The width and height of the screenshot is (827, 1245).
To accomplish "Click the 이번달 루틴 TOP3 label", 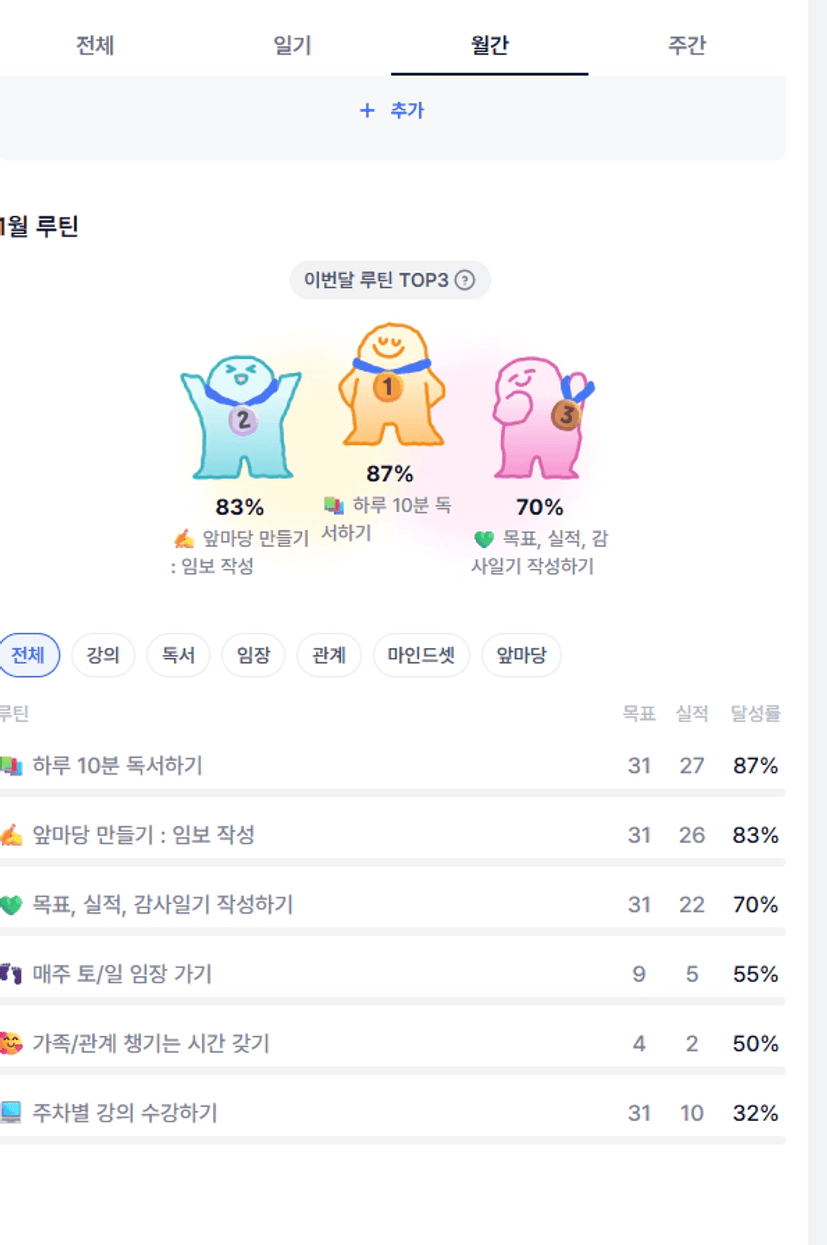I will [376, 280].
